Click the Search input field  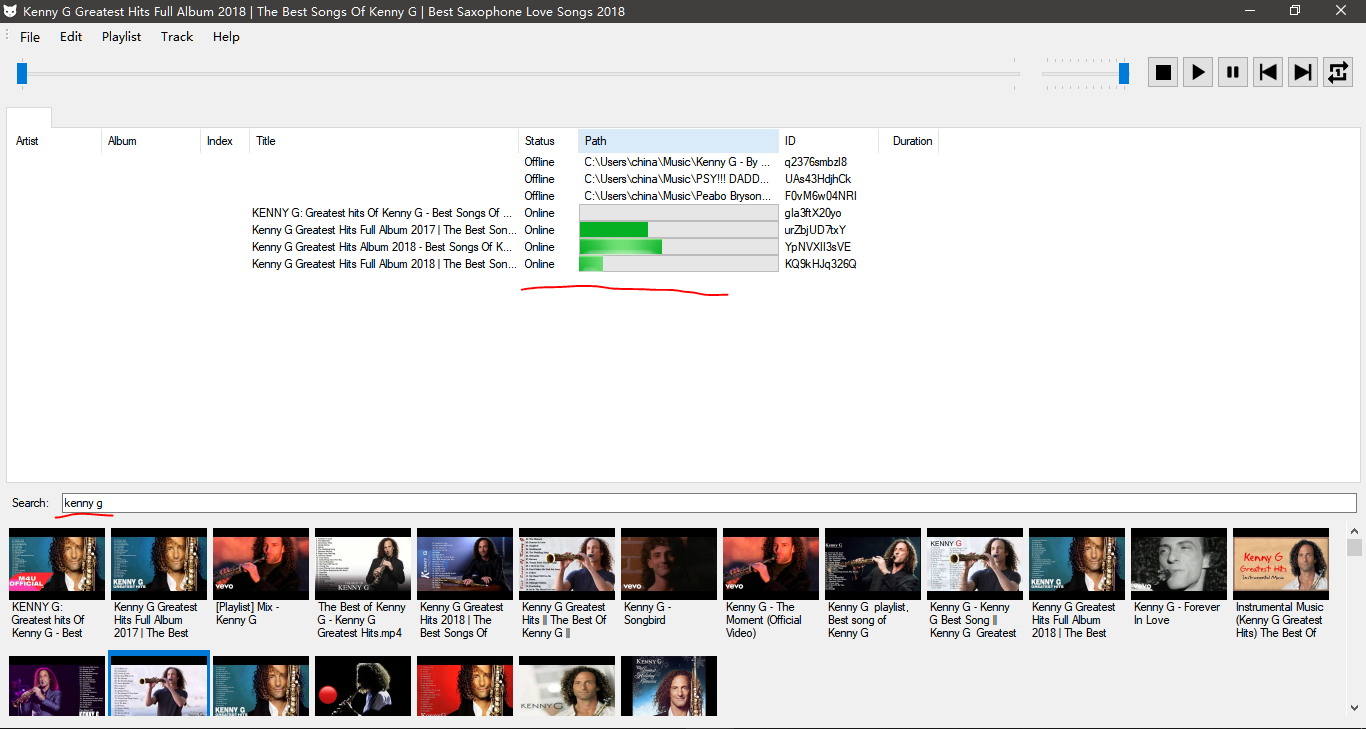(x=708, y=503)
